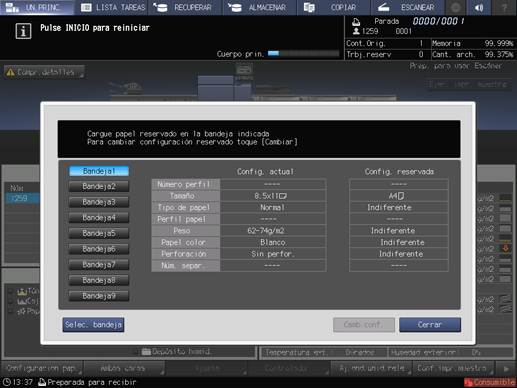Open the RECUPERAR tab

click(185, 7)
